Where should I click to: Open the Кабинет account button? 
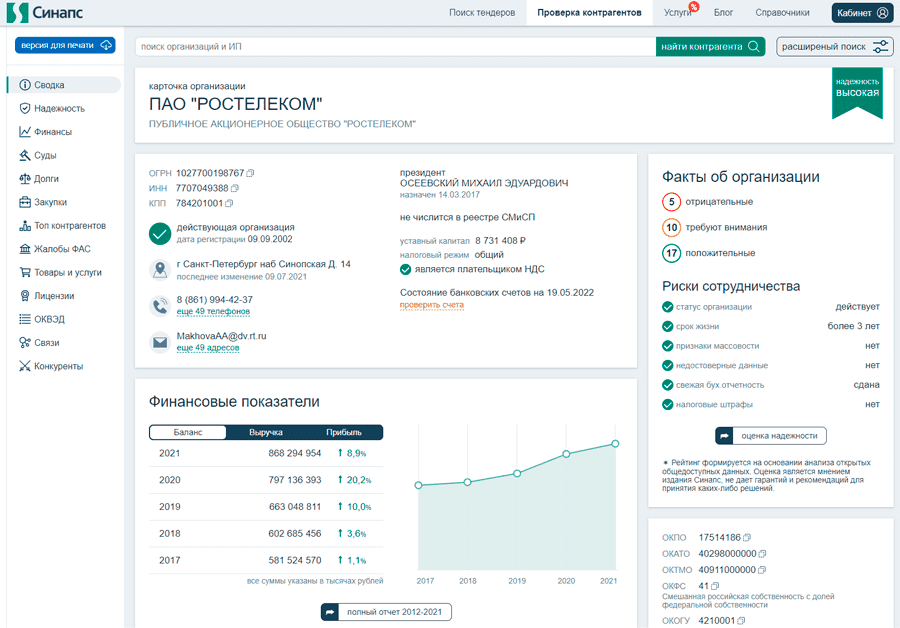[863, 13]
